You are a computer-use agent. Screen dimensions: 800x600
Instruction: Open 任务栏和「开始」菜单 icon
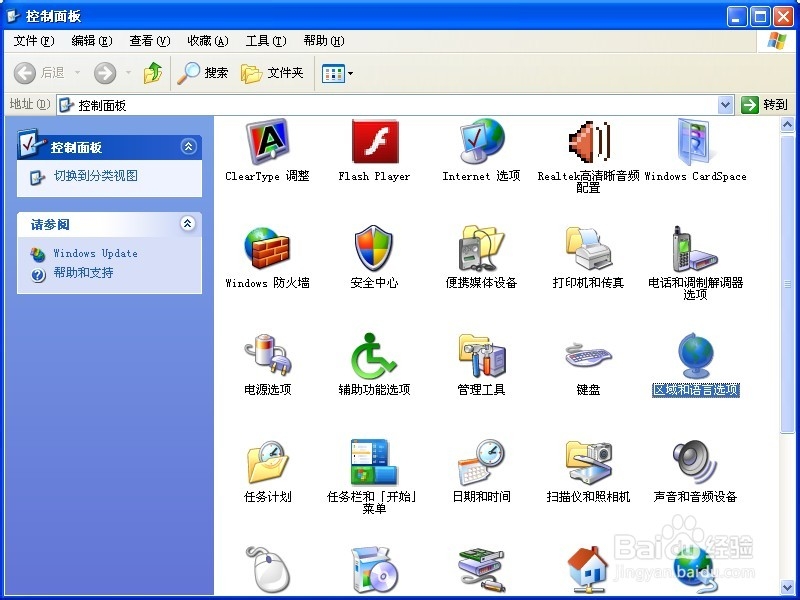pyautogui.click(x=374, y=462)
